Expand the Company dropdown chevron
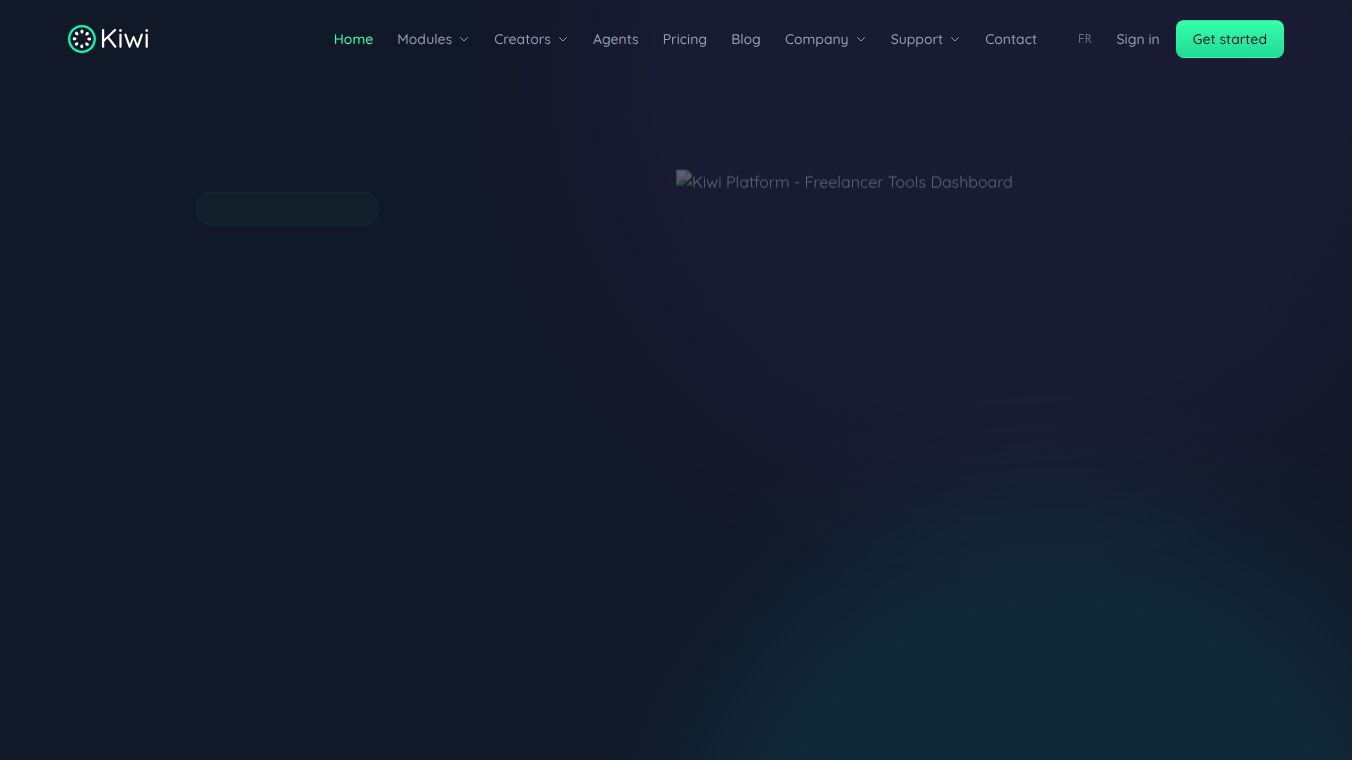Viewport: 1352px width, 760px height. tap(861, 40)
